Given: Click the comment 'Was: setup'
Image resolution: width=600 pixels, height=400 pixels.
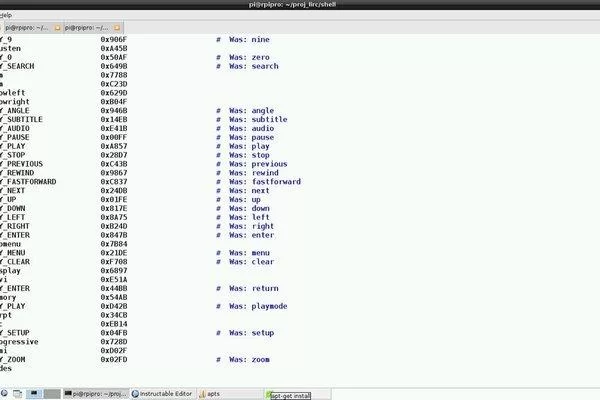Looking at the screenshot, I should coord(251,333).
